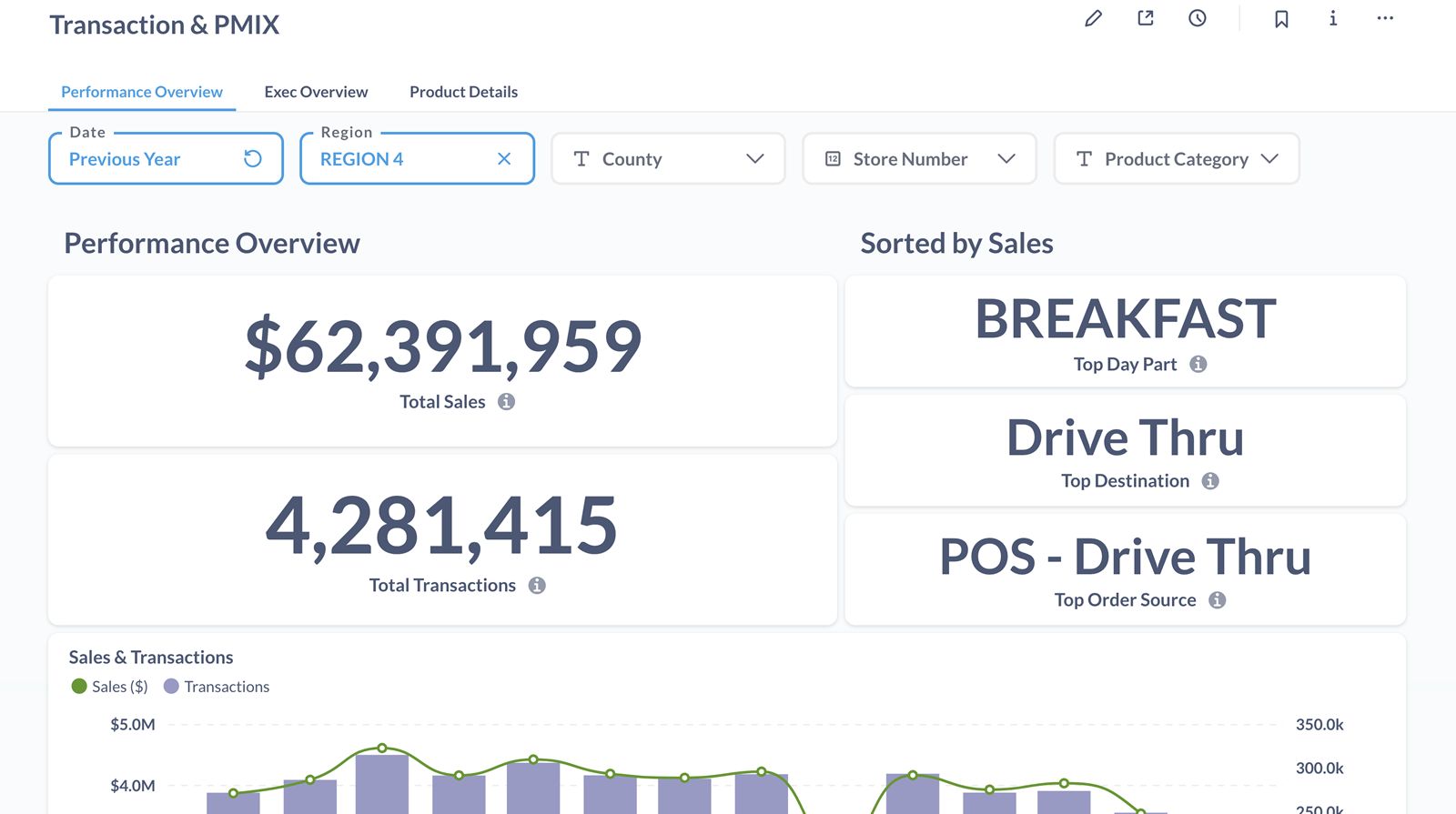Click the Sorted by Sales heading
This screenshot has height=814, width=1456.
957,244
